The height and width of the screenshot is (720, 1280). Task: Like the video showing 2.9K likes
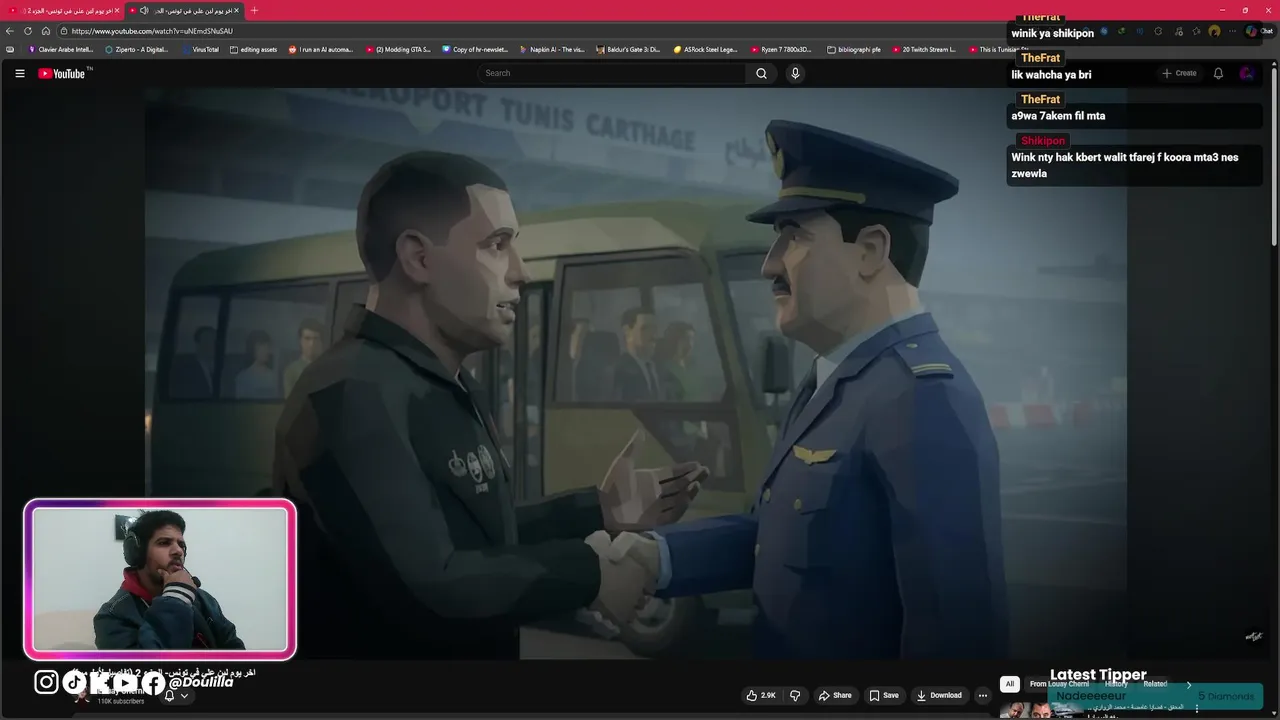(x=761, y=695)
